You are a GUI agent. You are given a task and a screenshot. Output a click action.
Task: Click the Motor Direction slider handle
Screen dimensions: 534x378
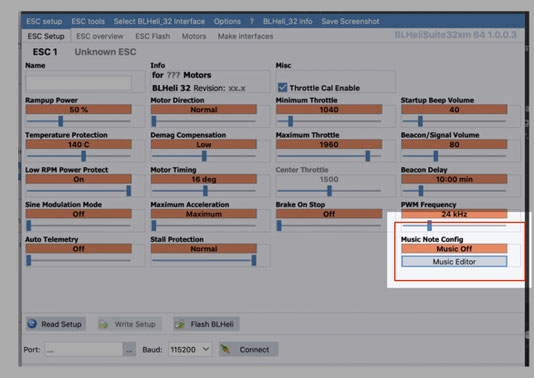(x=154, y=121)
